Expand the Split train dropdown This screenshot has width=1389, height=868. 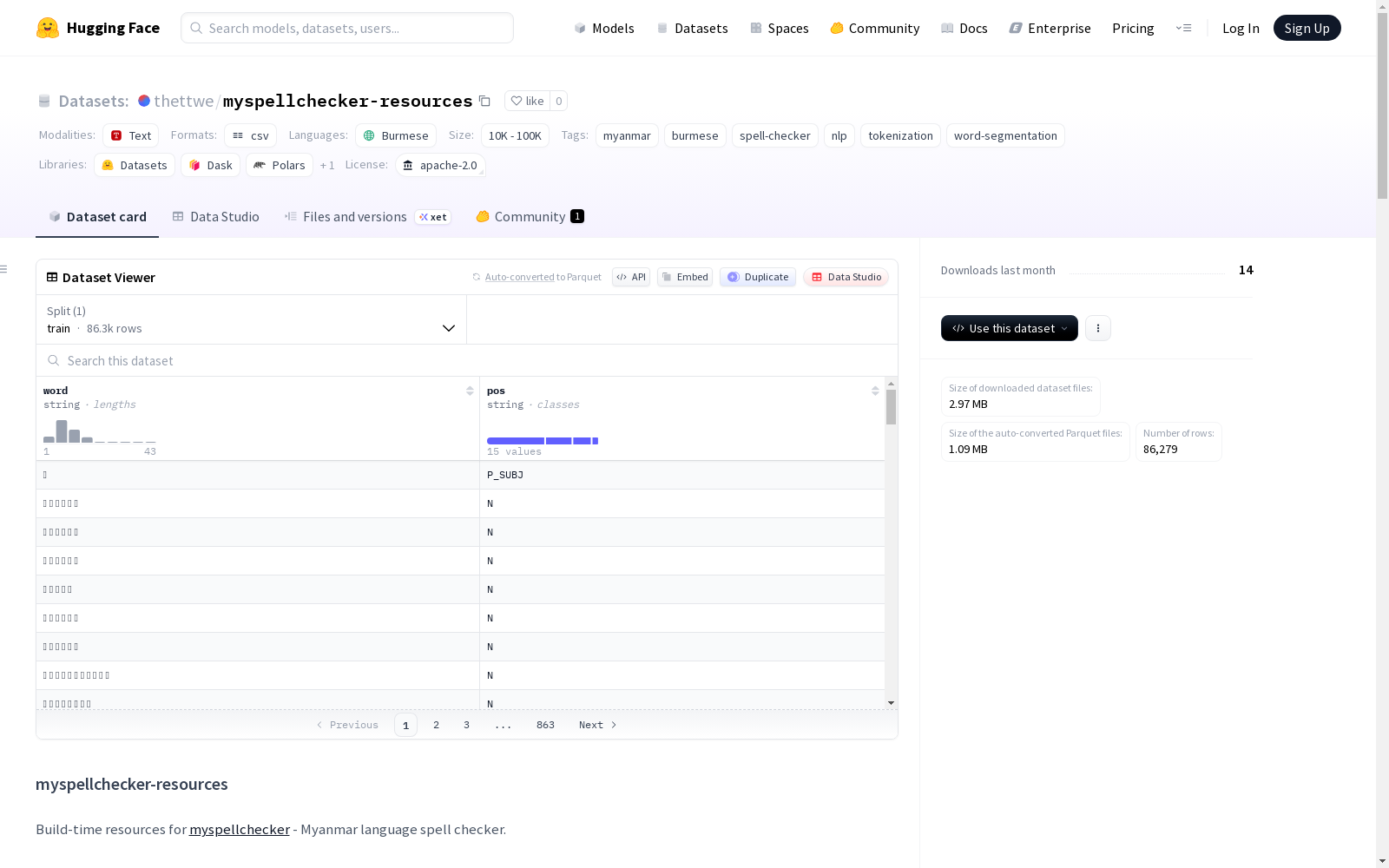click(251, 319)
